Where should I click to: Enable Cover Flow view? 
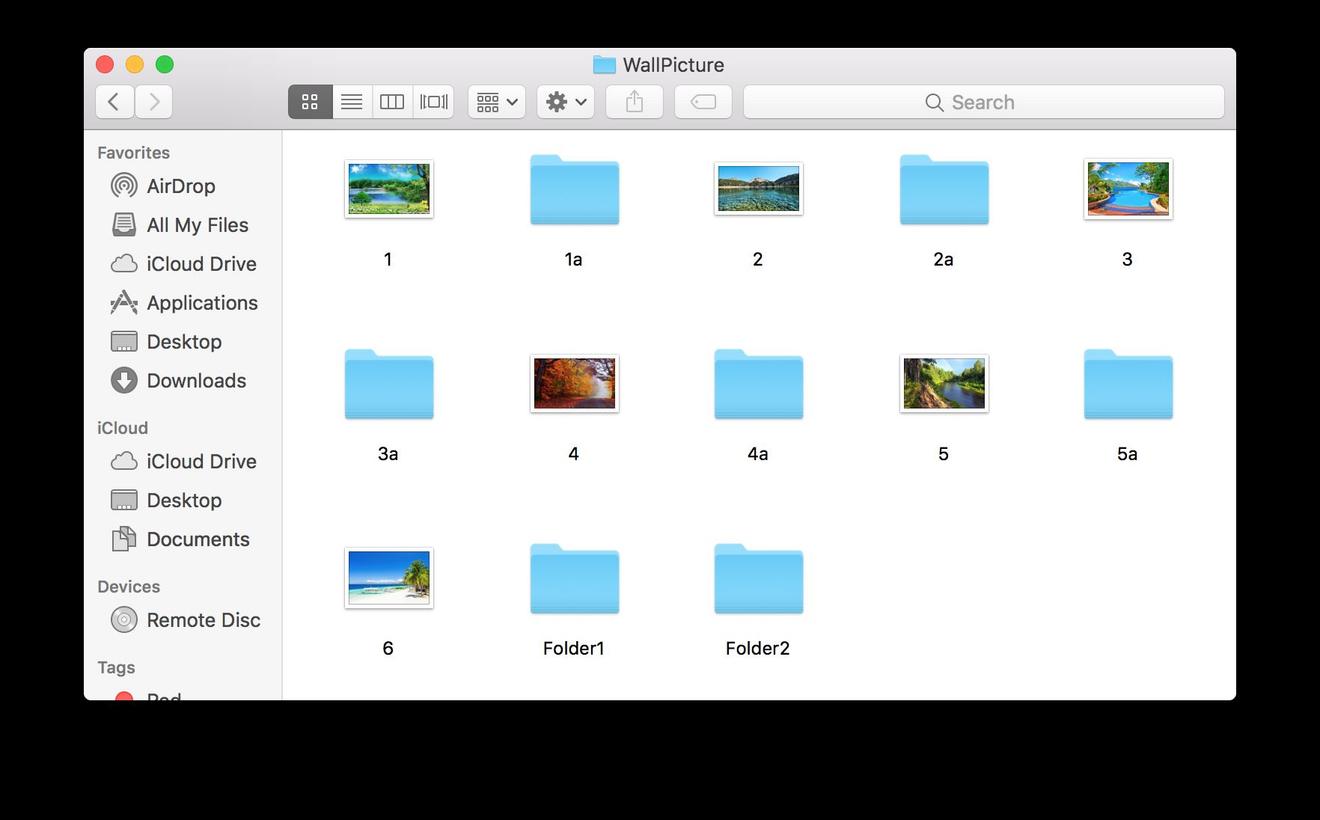coord(433,101)
